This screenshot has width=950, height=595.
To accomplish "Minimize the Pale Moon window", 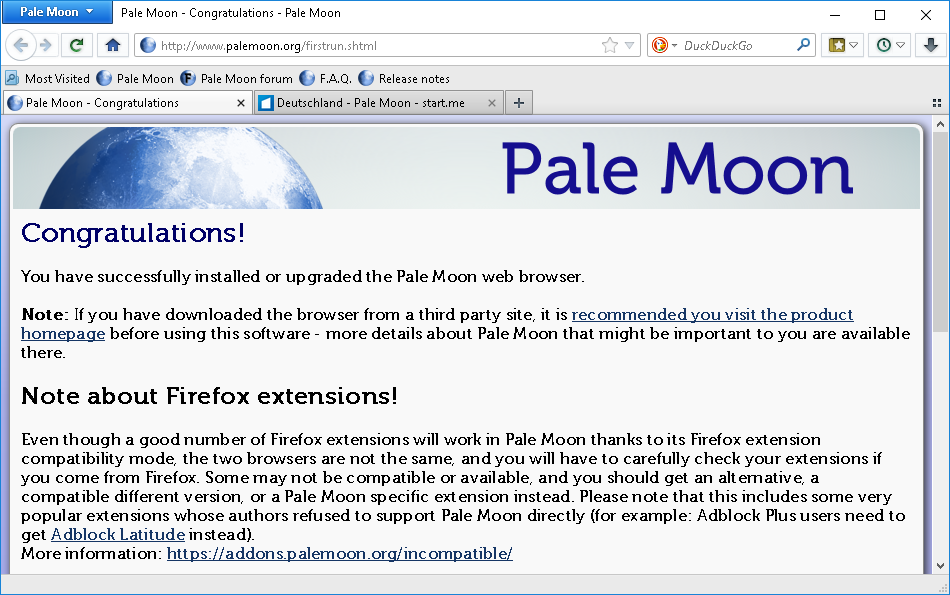I will click(x=835, y=15).
